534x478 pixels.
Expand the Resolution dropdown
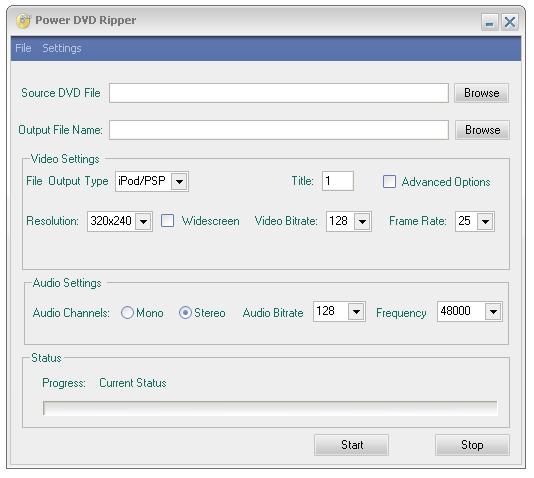(143, 222)
